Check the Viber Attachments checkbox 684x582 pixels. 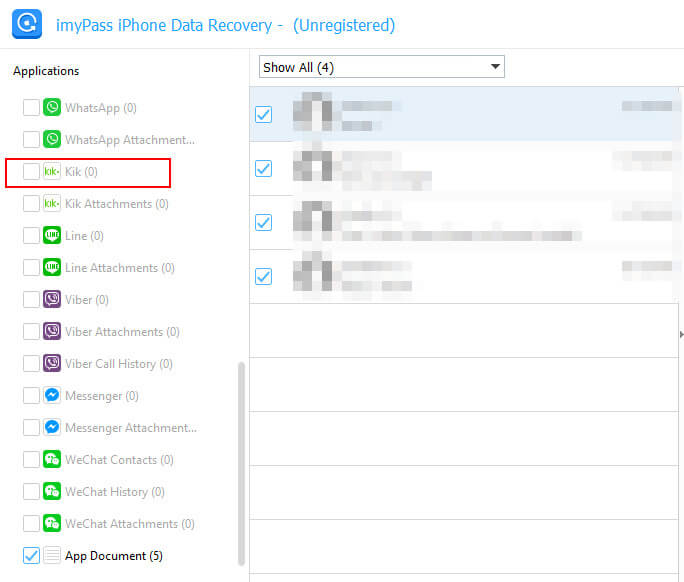tap(31, 331)
